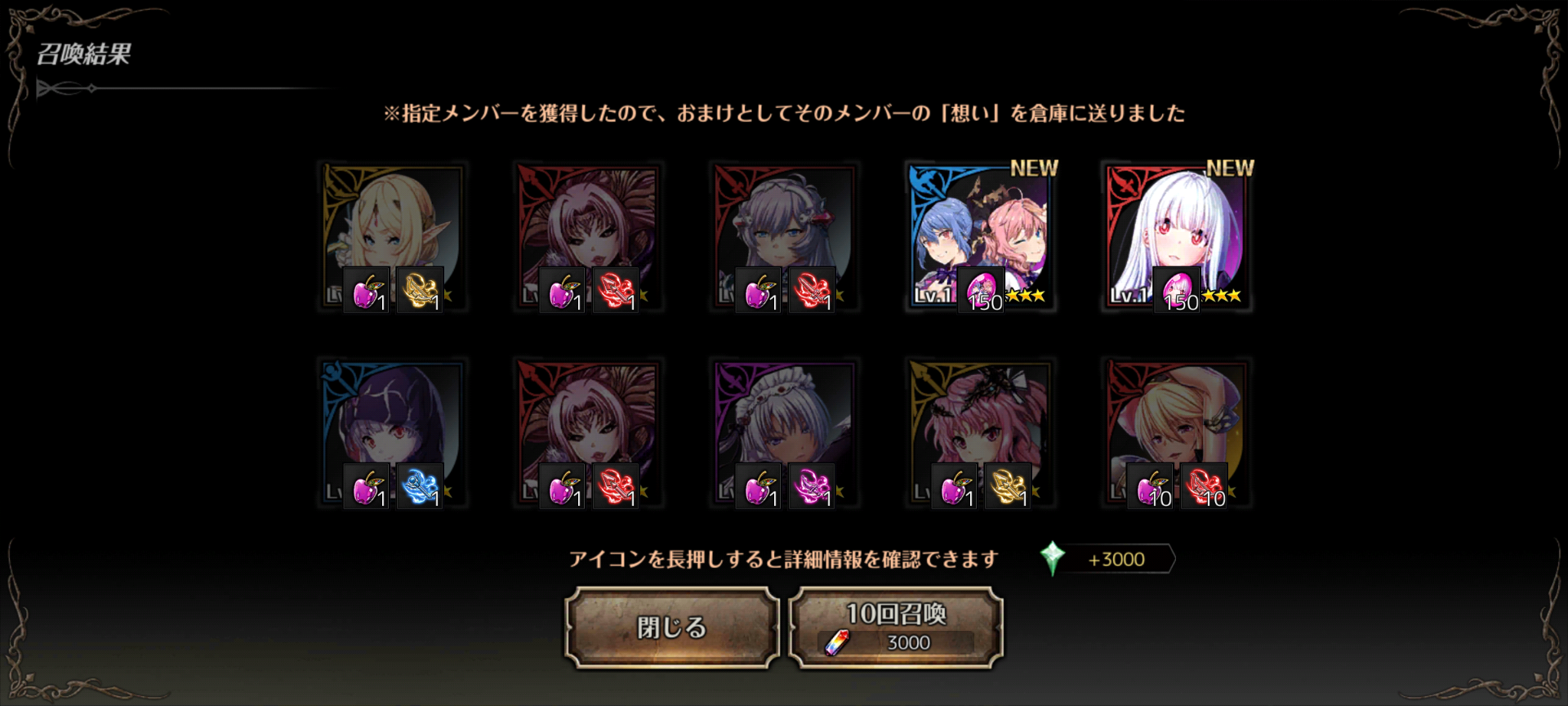Click the rainbow crystal cost icon
Screen dimensions: 1568x706
835,643
